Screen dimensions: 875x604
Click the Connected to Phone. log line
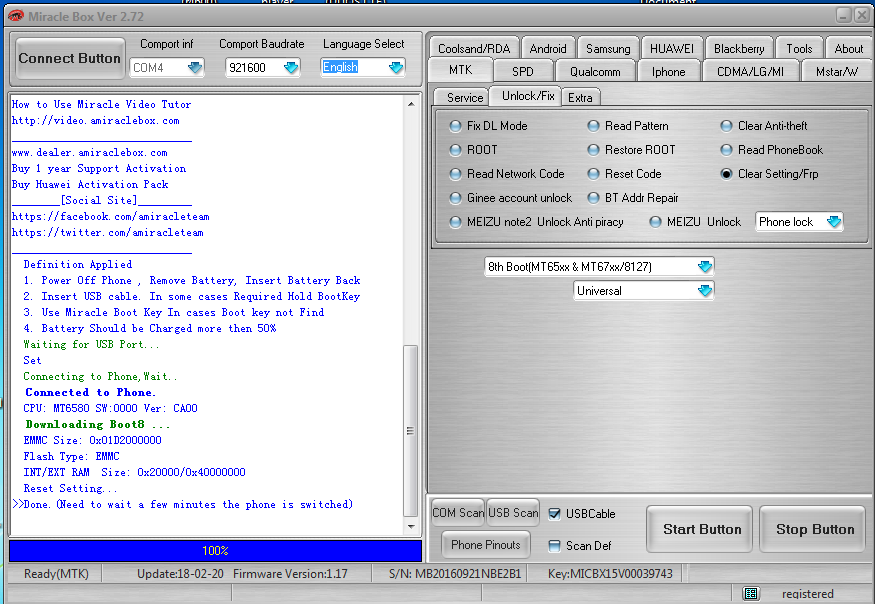pyautogui.click(x=90, y=392)
